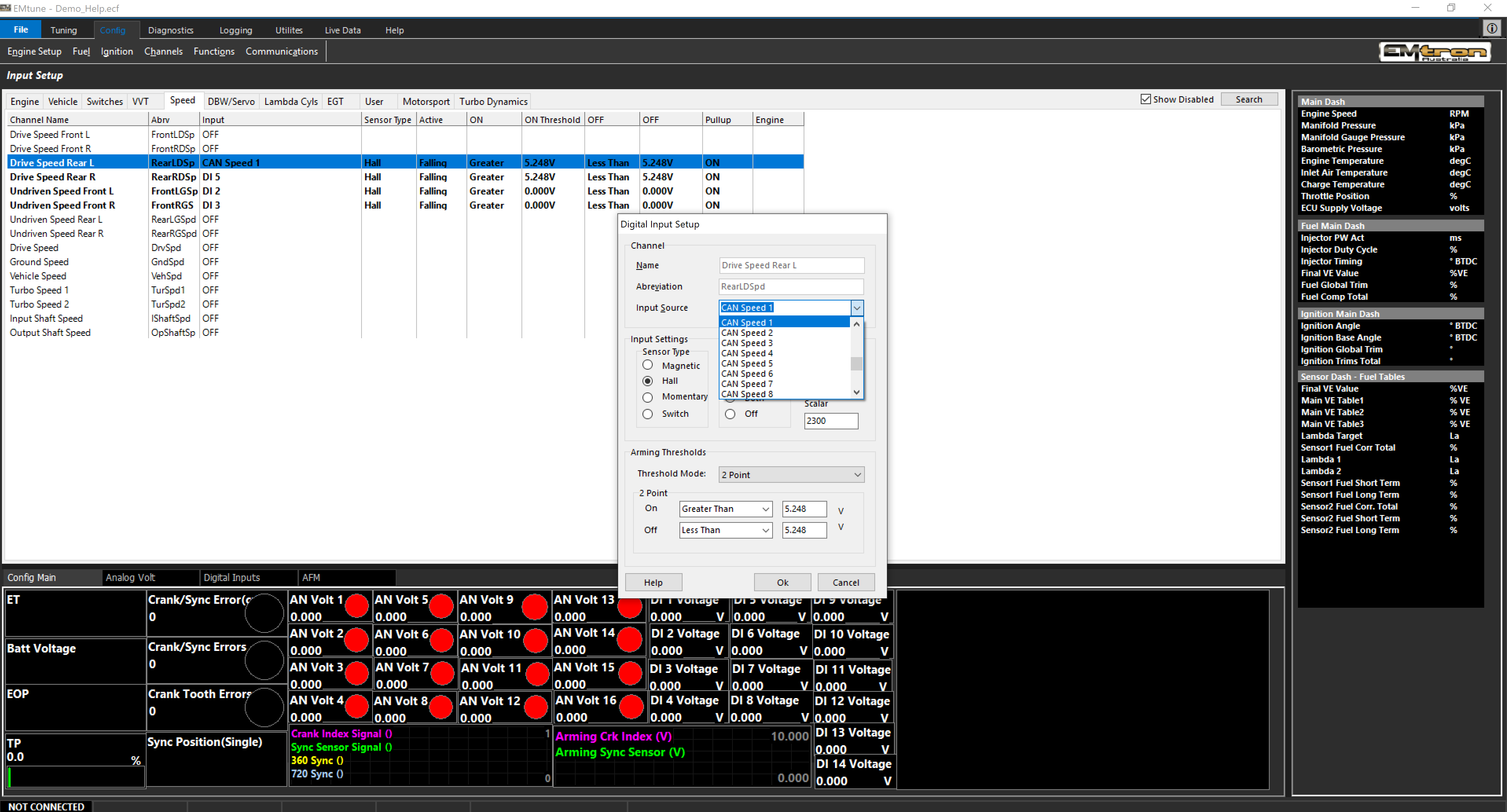This screenshot has height=812, width=1507.
Task: Select the Magnetic sensor type
Action: point(648,365)
